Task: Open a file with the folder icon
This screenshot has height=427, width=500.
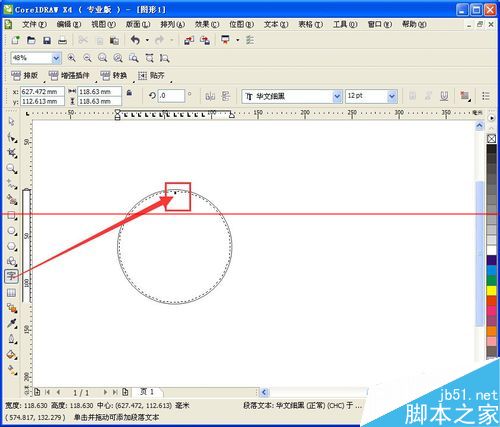Action: tap(31, 40)
